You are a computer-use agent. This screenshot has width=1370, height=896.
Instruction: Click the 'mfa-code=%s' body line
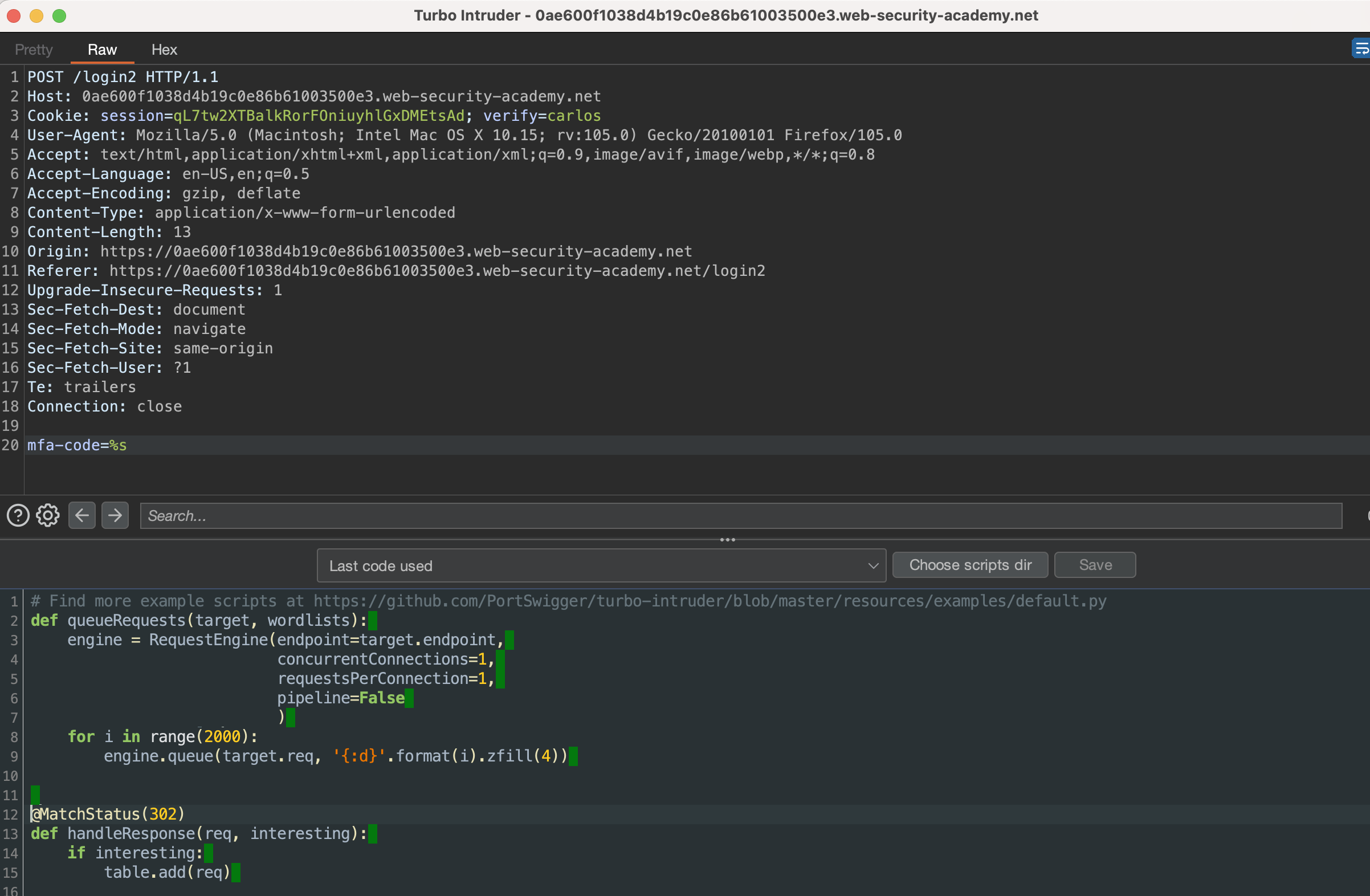tap(77, 445)
